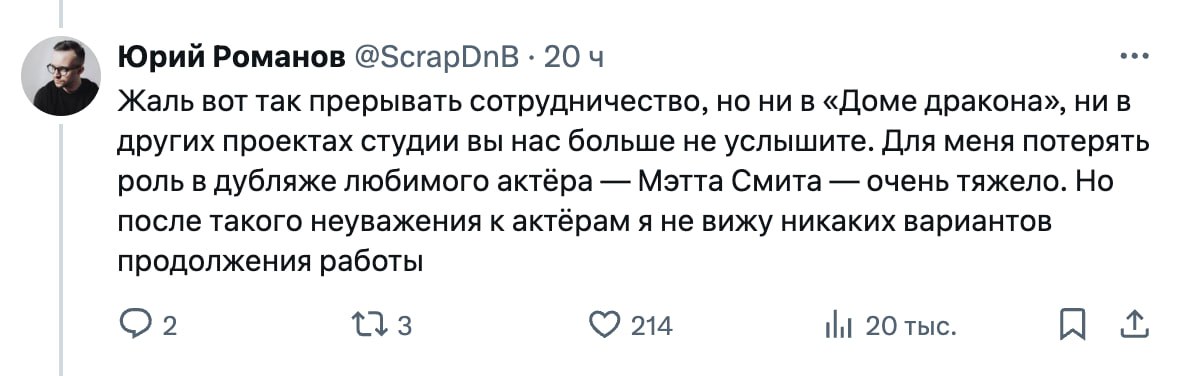Viewport: 1182px width, 376px height.
Task: Open the three-dot more options menu
Action: pyautogui.click(x=1135, y=57)
